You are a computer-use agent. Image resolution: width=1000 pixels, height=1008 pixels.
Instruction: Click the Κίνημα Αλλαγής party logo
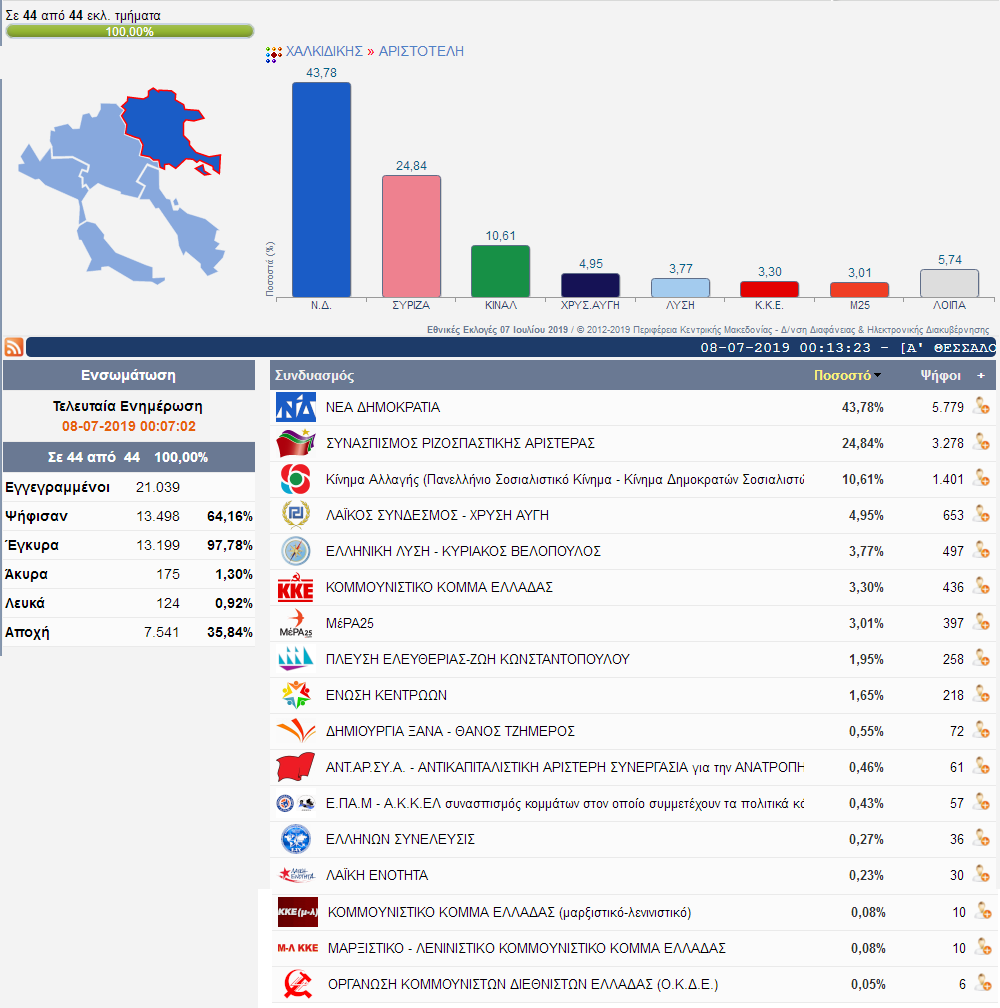point(296,479)
